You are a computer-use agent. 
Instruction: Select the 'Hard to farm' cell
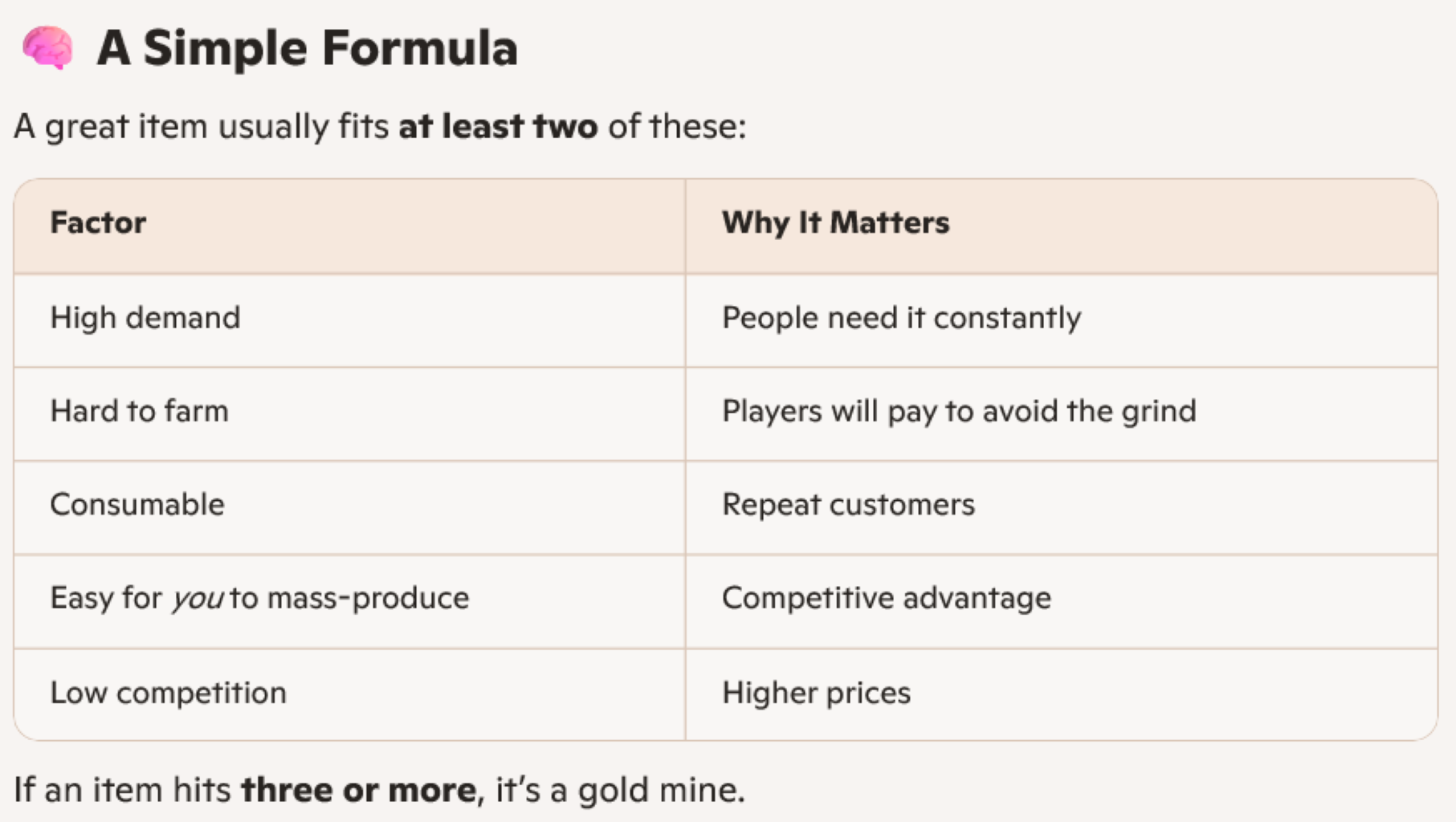[x=139, y=411]
